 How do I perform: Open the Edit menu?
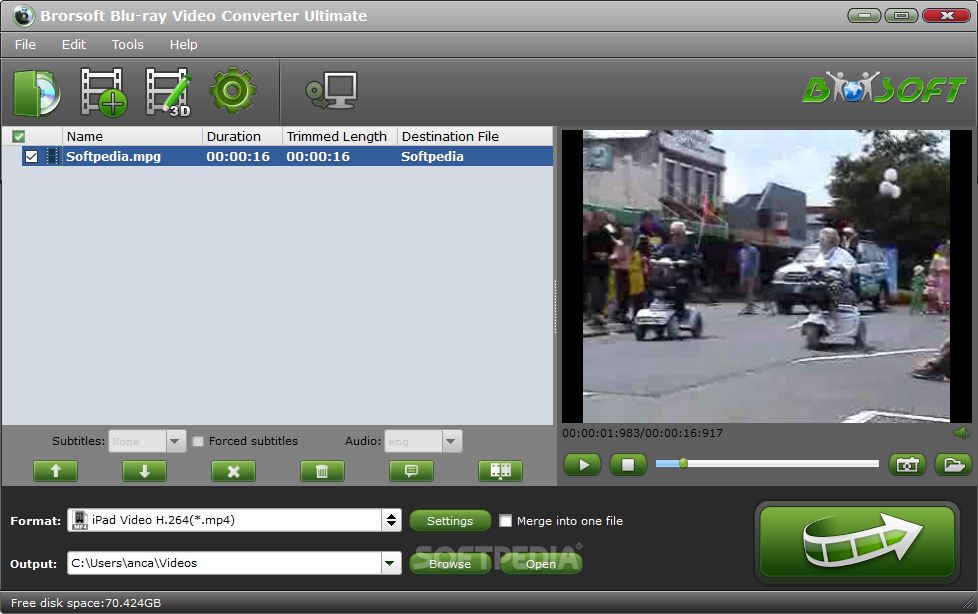tap(74, 44)
